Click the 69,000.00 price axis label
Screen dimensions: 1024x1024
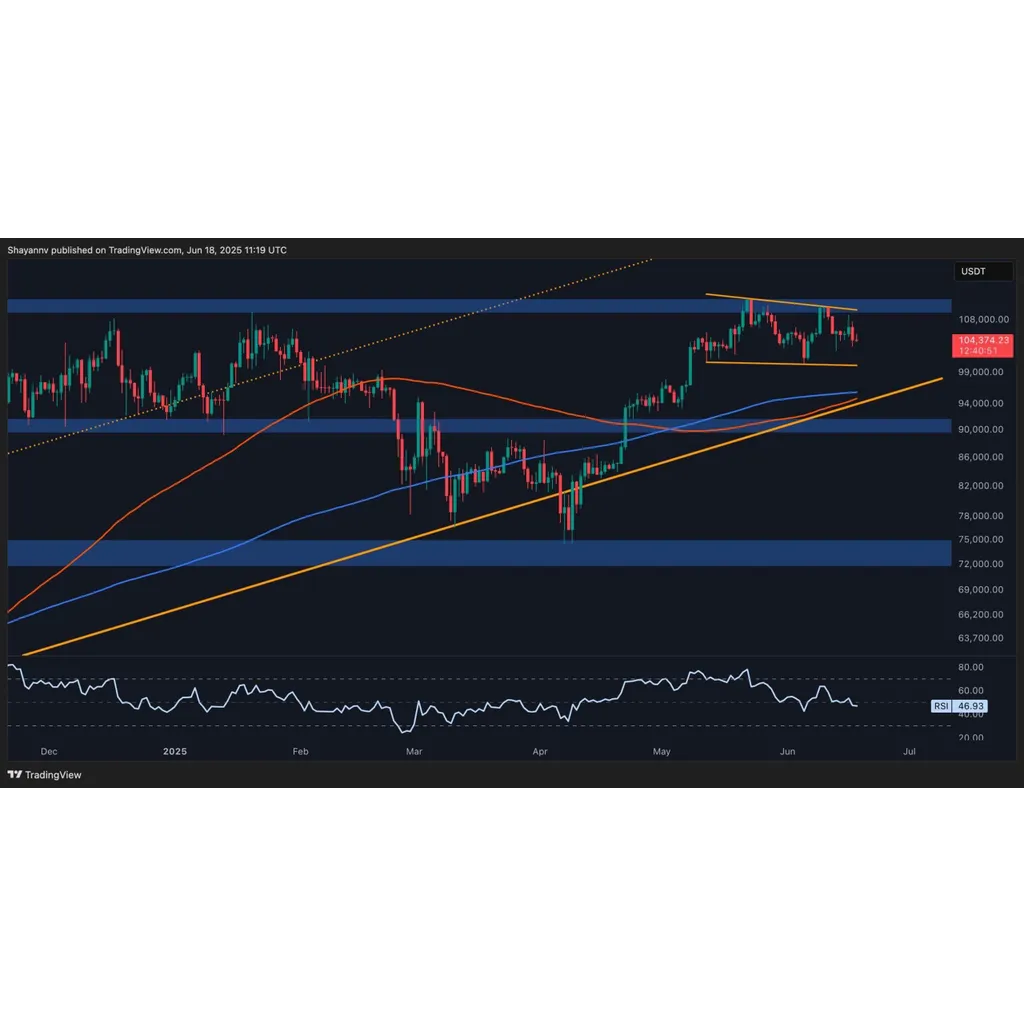tap(980, 589)
